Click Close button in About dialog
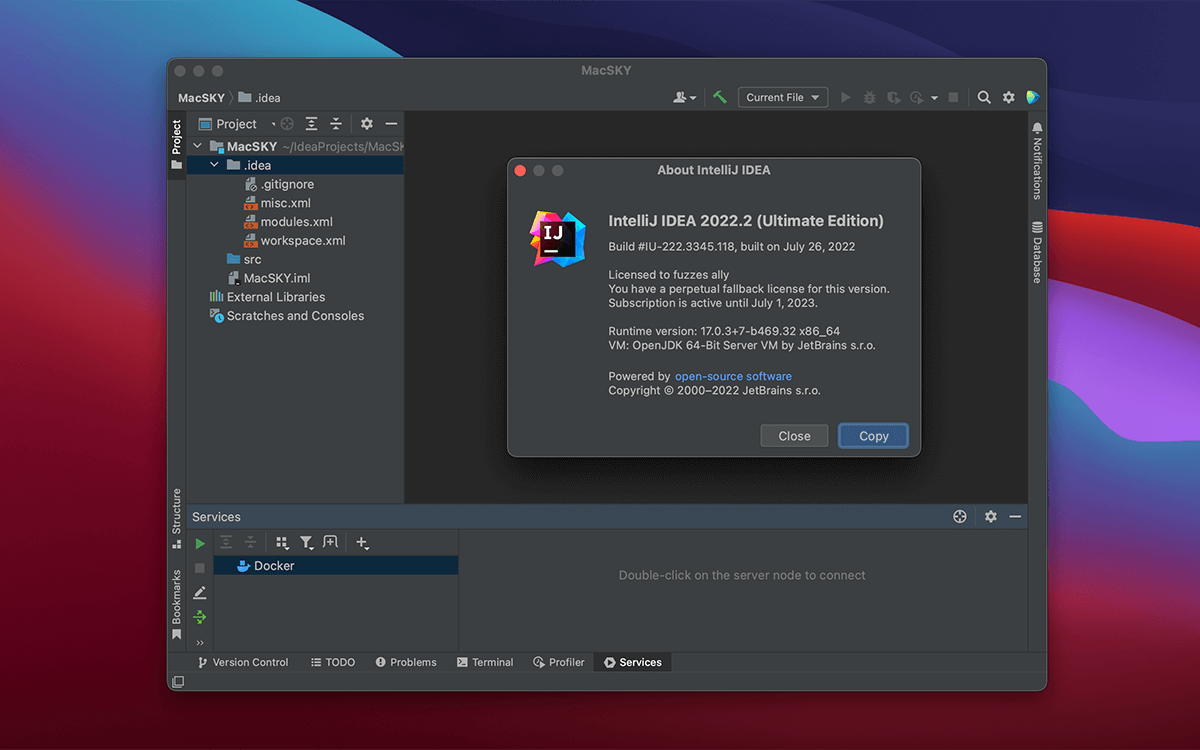Image resolution: width=1200 pixels, height=750 pixels. pyautogui.click(x=794, y=436)
